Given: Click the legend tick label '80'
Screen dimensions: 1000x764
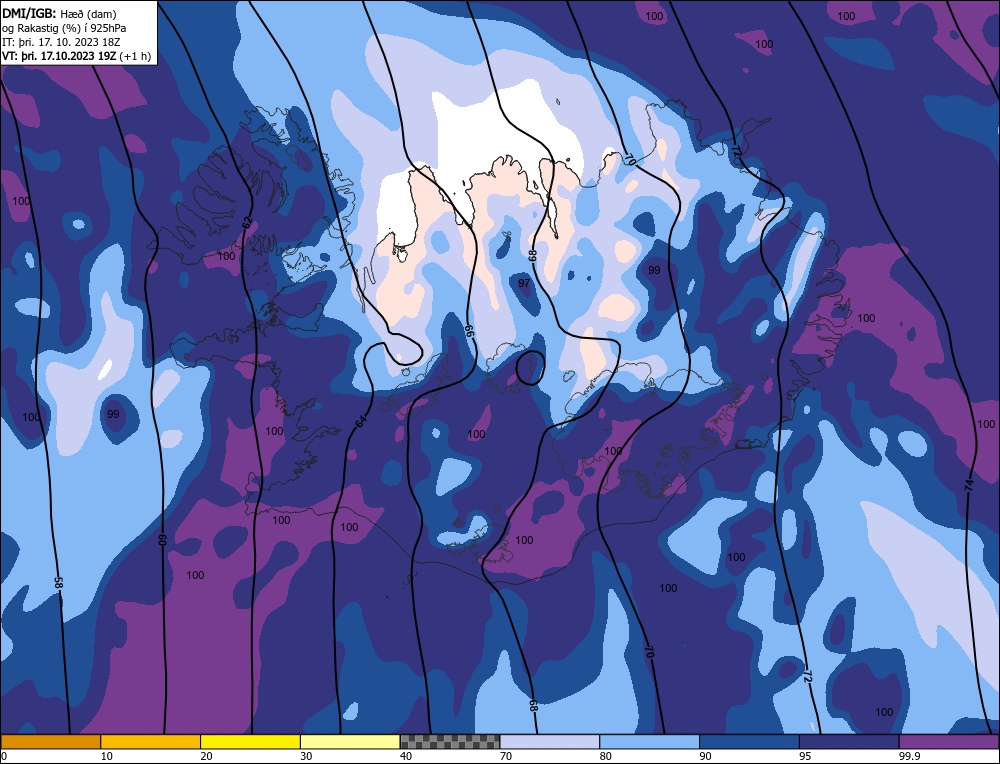Looking at the screenshot, I should coord(606,756).
